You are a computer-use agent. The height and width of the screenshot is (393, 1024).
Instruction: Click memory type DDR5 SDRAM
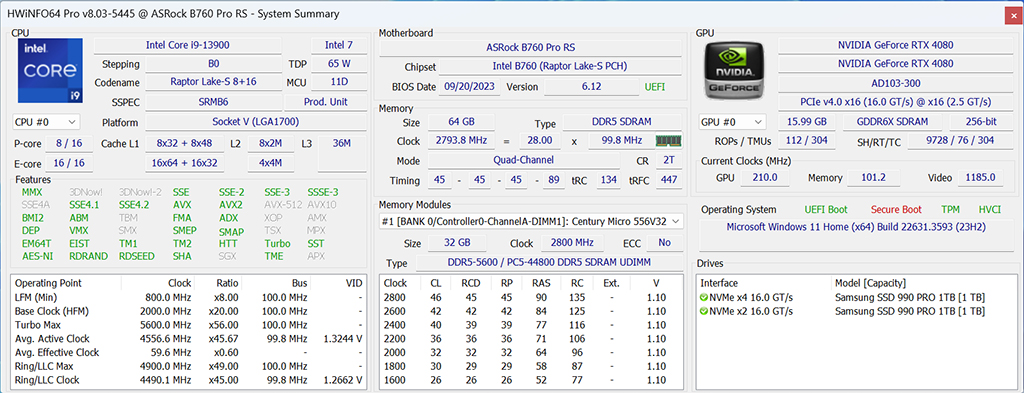622,122
